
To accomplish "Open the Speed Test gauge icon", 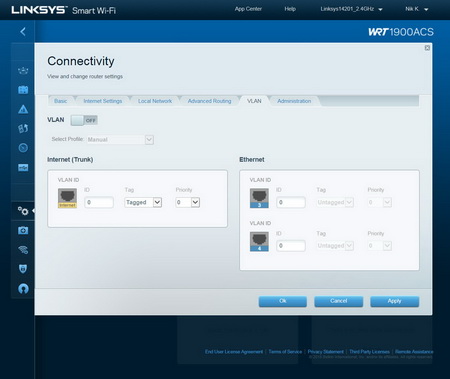I will click(23, 148).
